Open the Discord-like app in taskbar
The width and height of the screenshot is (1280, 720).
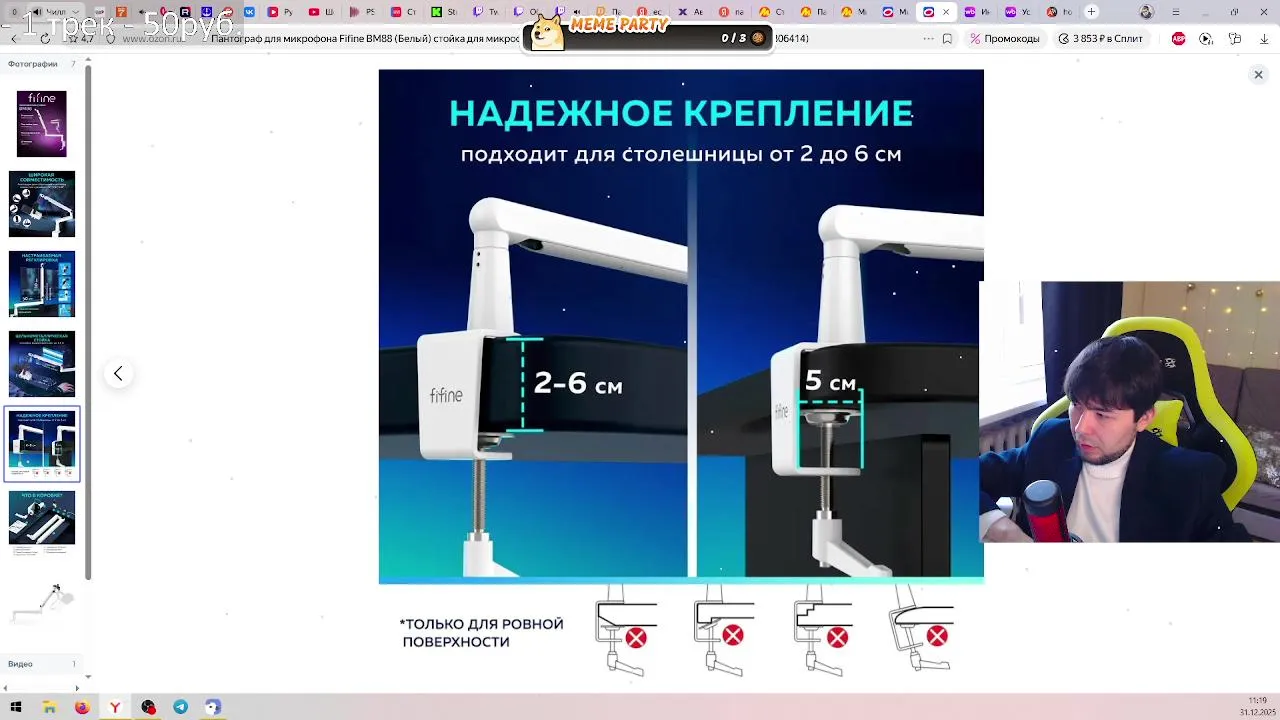(x=213, y=707)
